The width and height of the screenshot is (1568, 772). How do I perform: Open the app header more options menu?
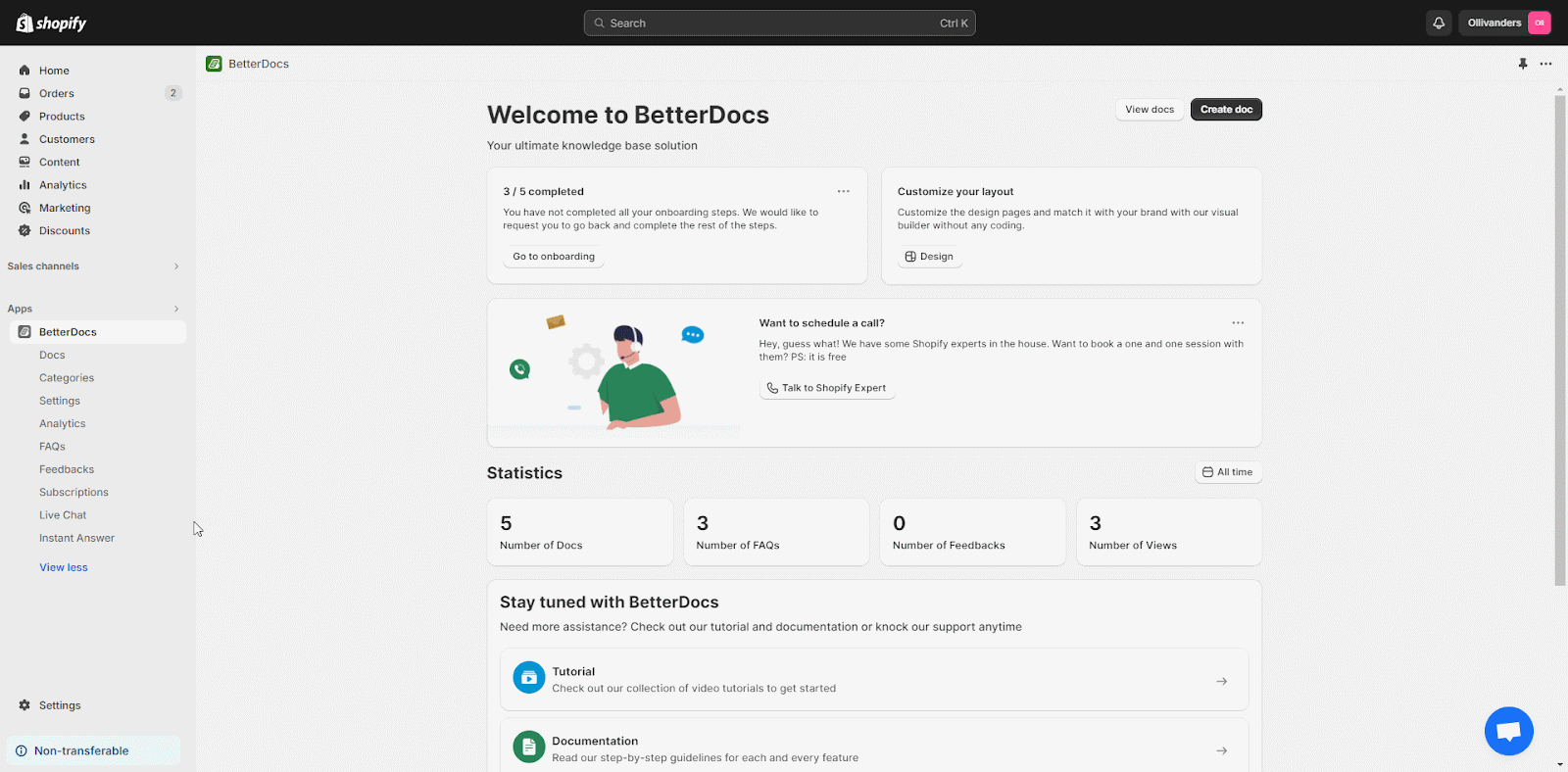point(1545,64)
